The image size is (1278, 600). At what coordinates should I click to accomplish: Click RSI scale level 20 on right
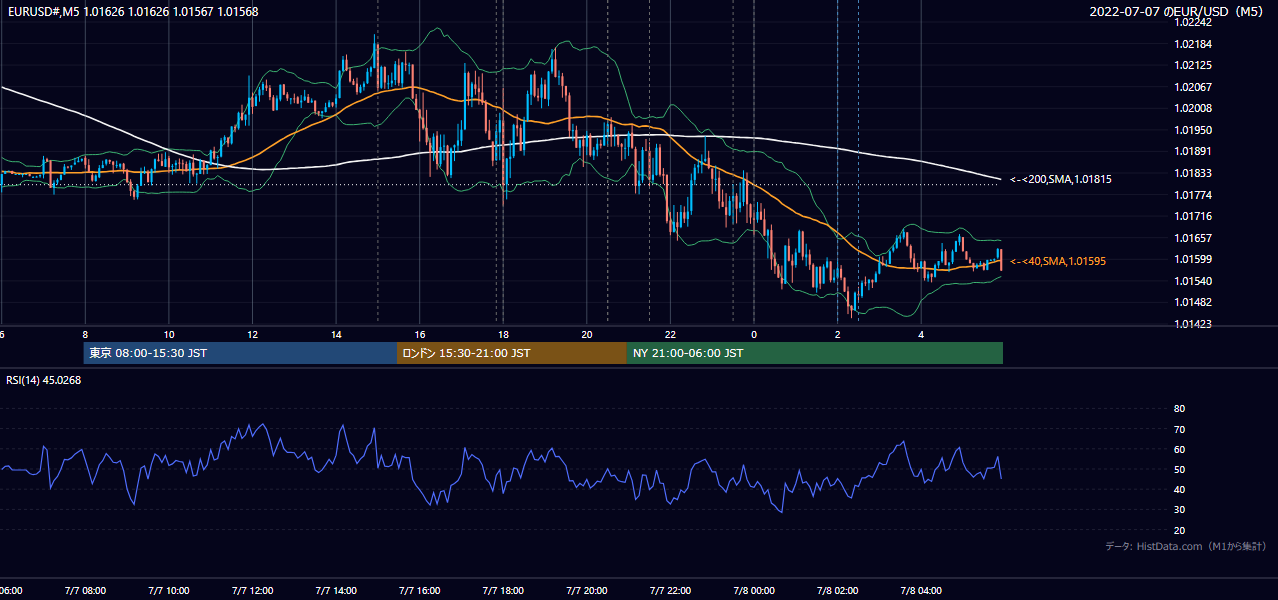1179,530
